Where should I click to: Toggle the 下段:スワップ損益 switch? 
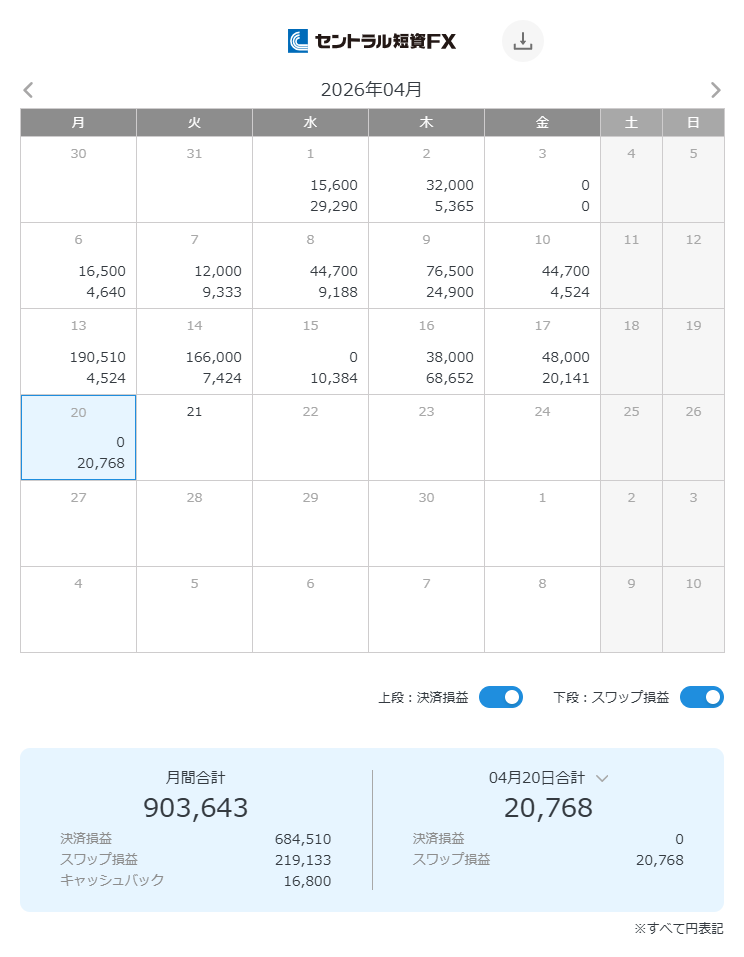point(701,697)
